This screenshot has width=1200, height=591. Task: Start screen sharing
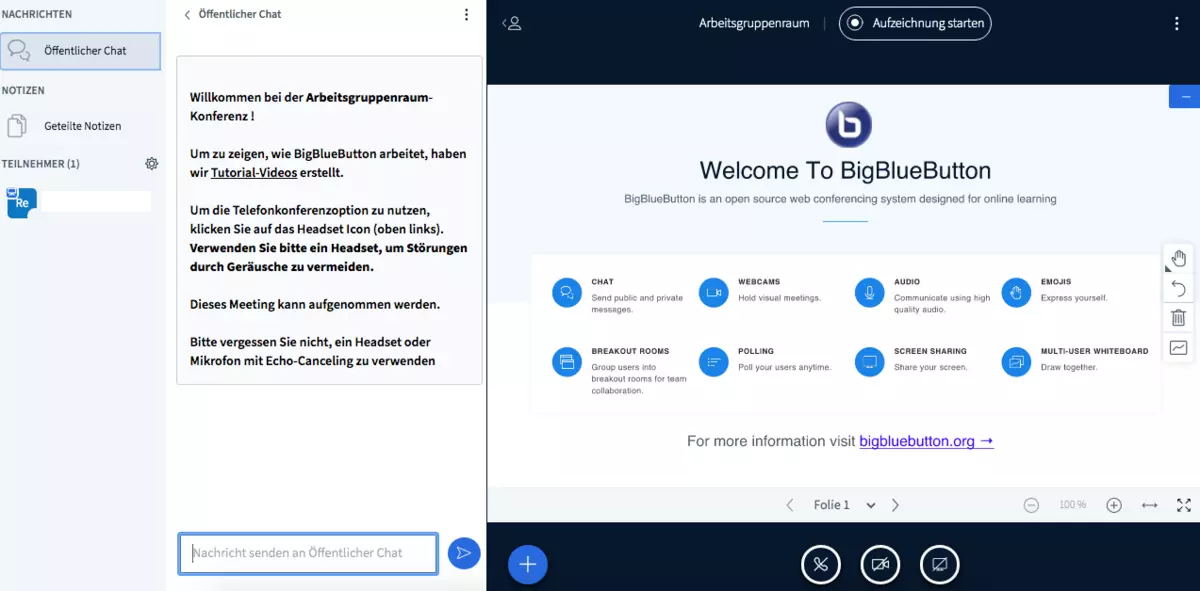click(940, 564)
